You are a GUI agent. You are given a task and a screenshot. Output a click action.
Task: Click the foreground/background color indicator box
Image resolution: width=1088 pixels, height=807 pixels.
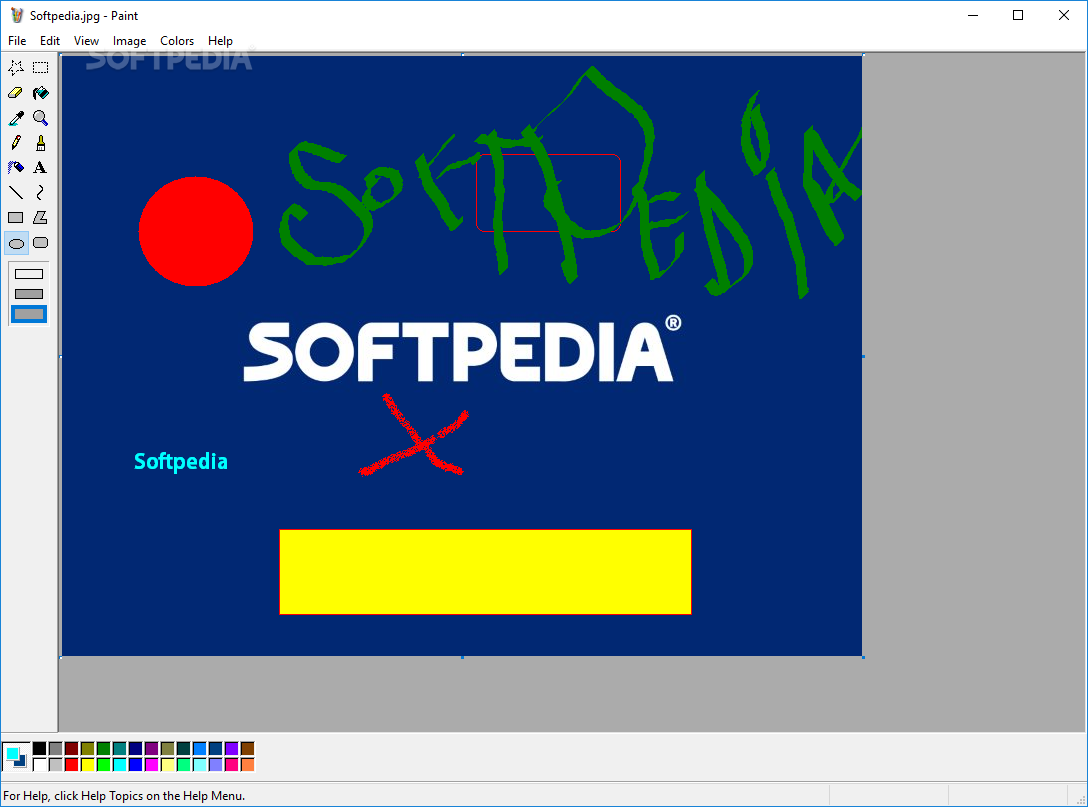click(16, 756)
